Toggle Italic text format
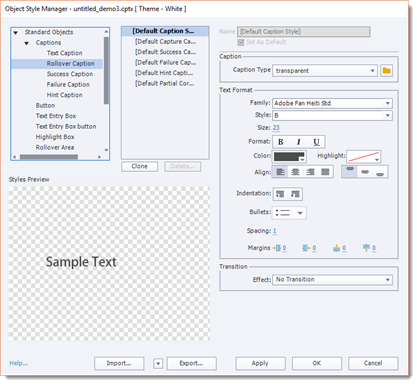 point(298,142)
